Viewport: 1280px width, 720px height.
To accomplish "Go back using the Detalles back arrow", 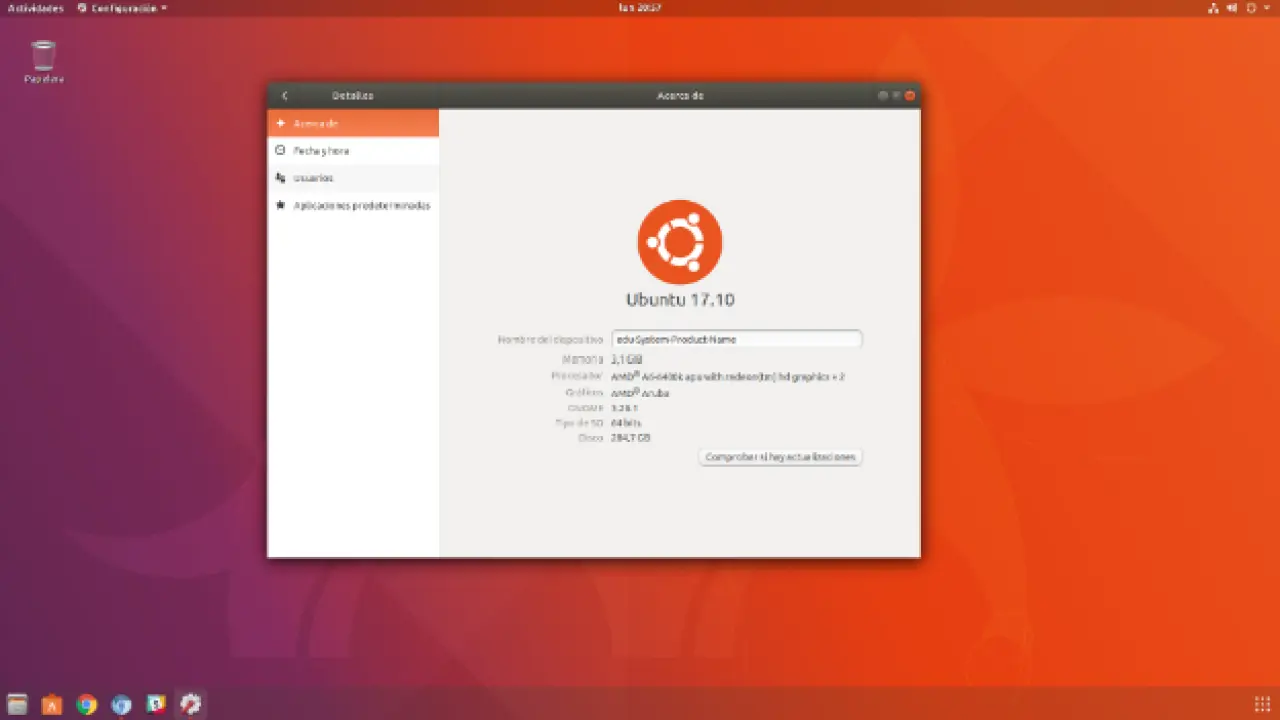I will pyautogui.click(x=285, y=96).
